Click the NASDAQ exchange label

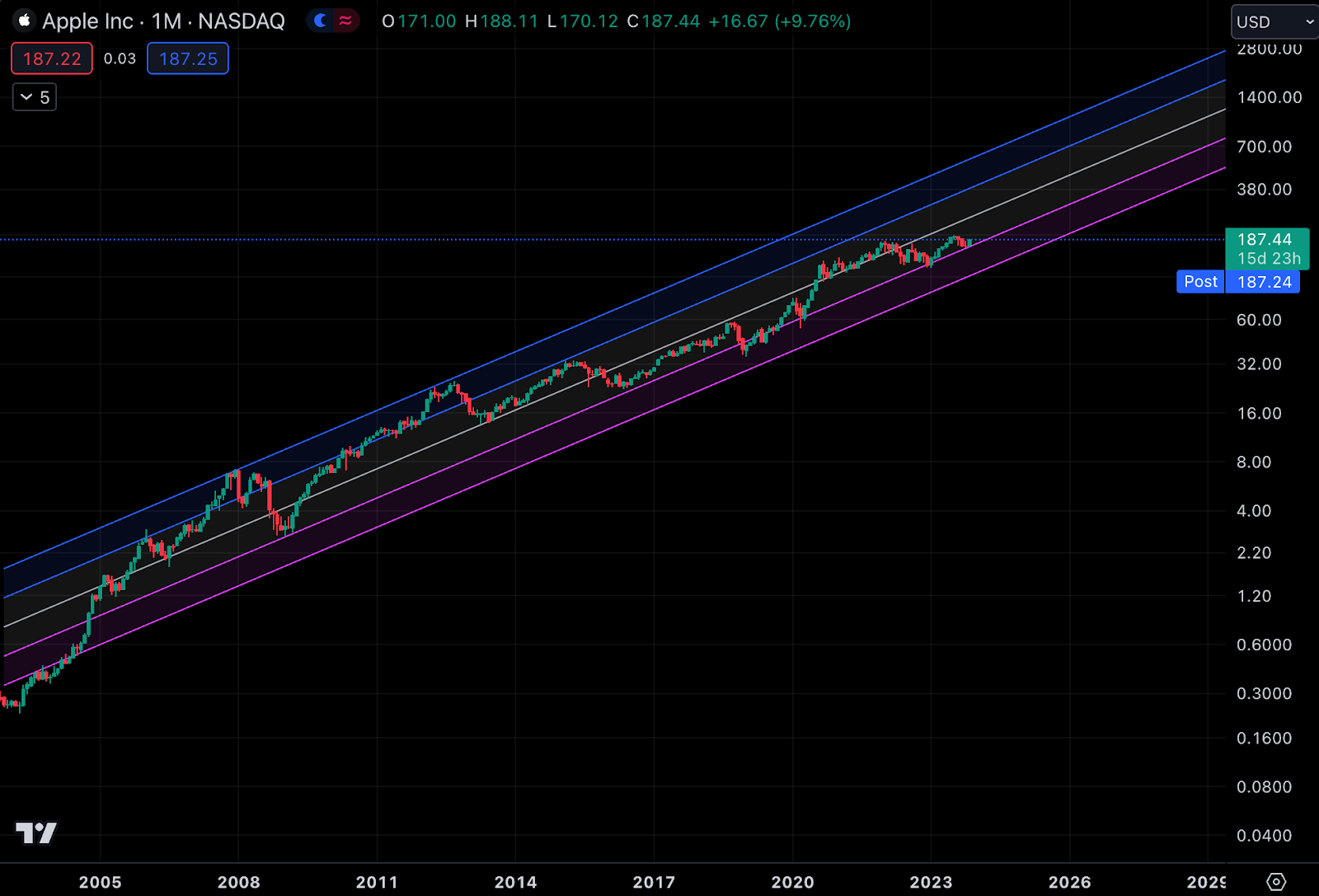(242, 21)
